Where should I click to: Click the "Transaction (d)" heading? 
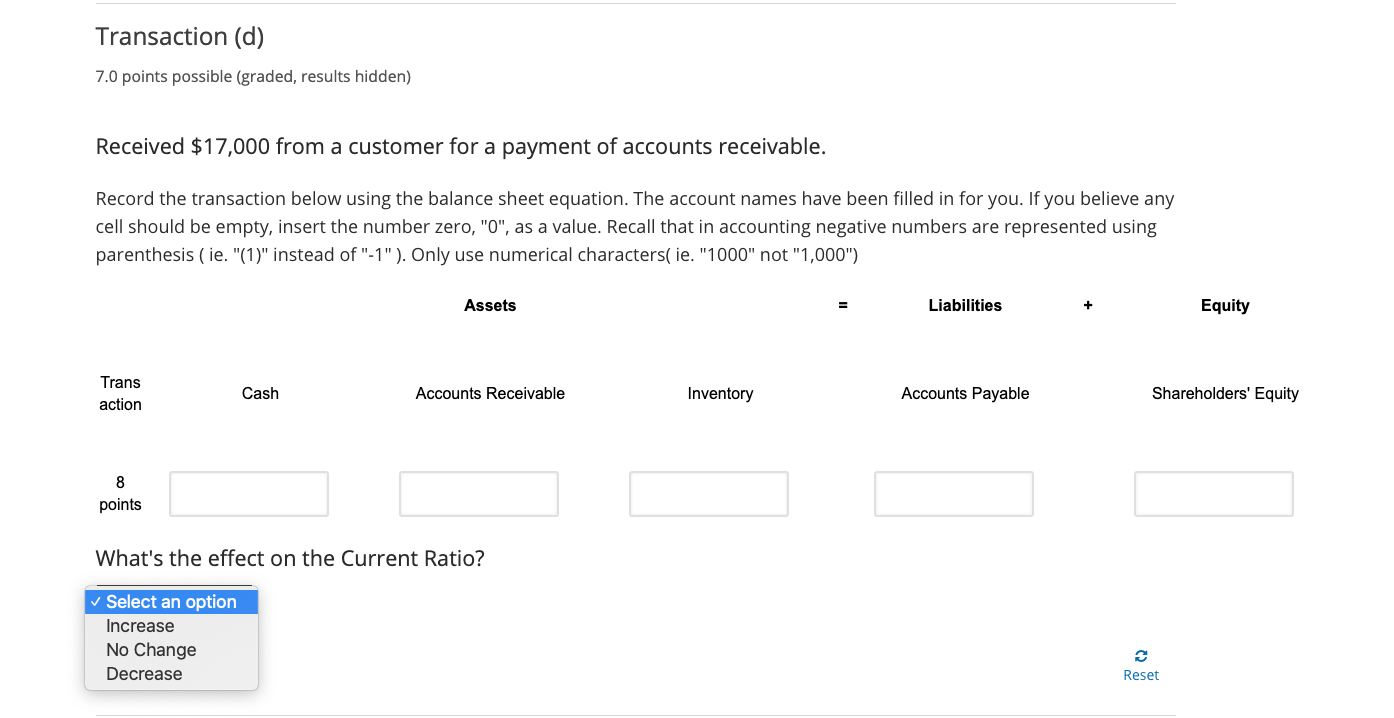click(179, 36)
